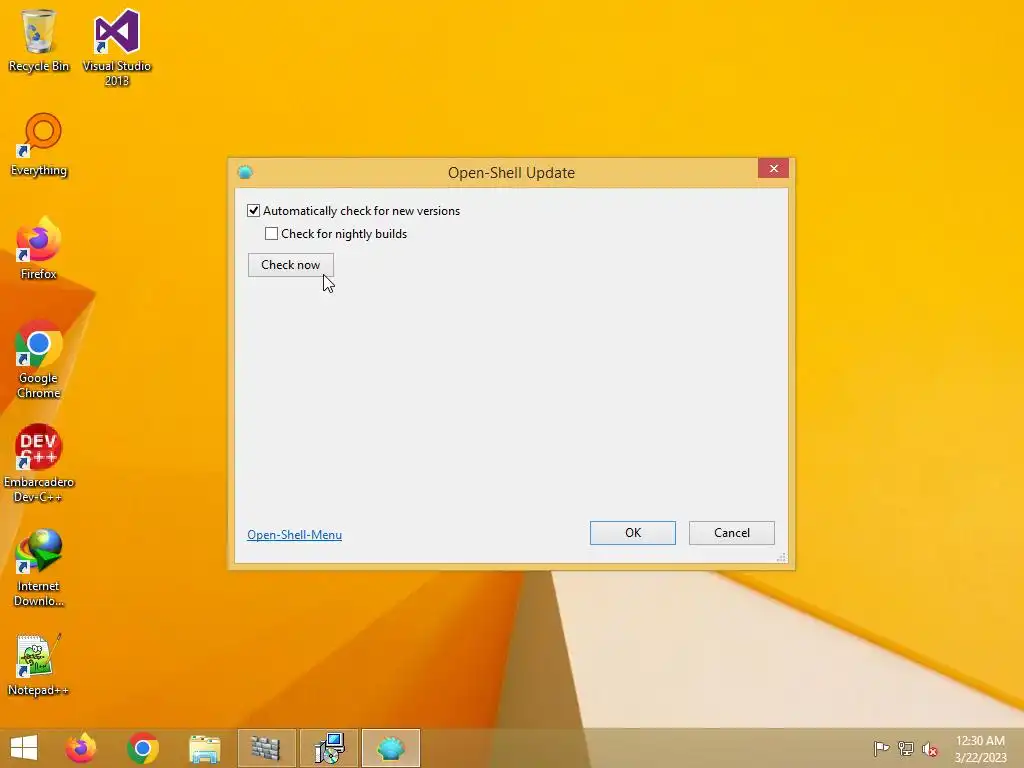
Task: Launch Chrome from the taskbar
Action: (142, 748)
